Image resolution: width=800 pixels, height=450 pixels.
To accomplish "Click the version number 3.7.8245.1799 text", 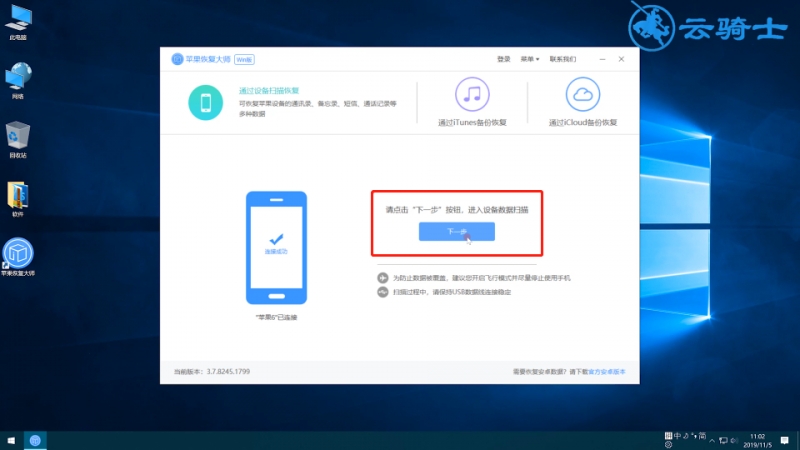I will [x=228, y=371].
